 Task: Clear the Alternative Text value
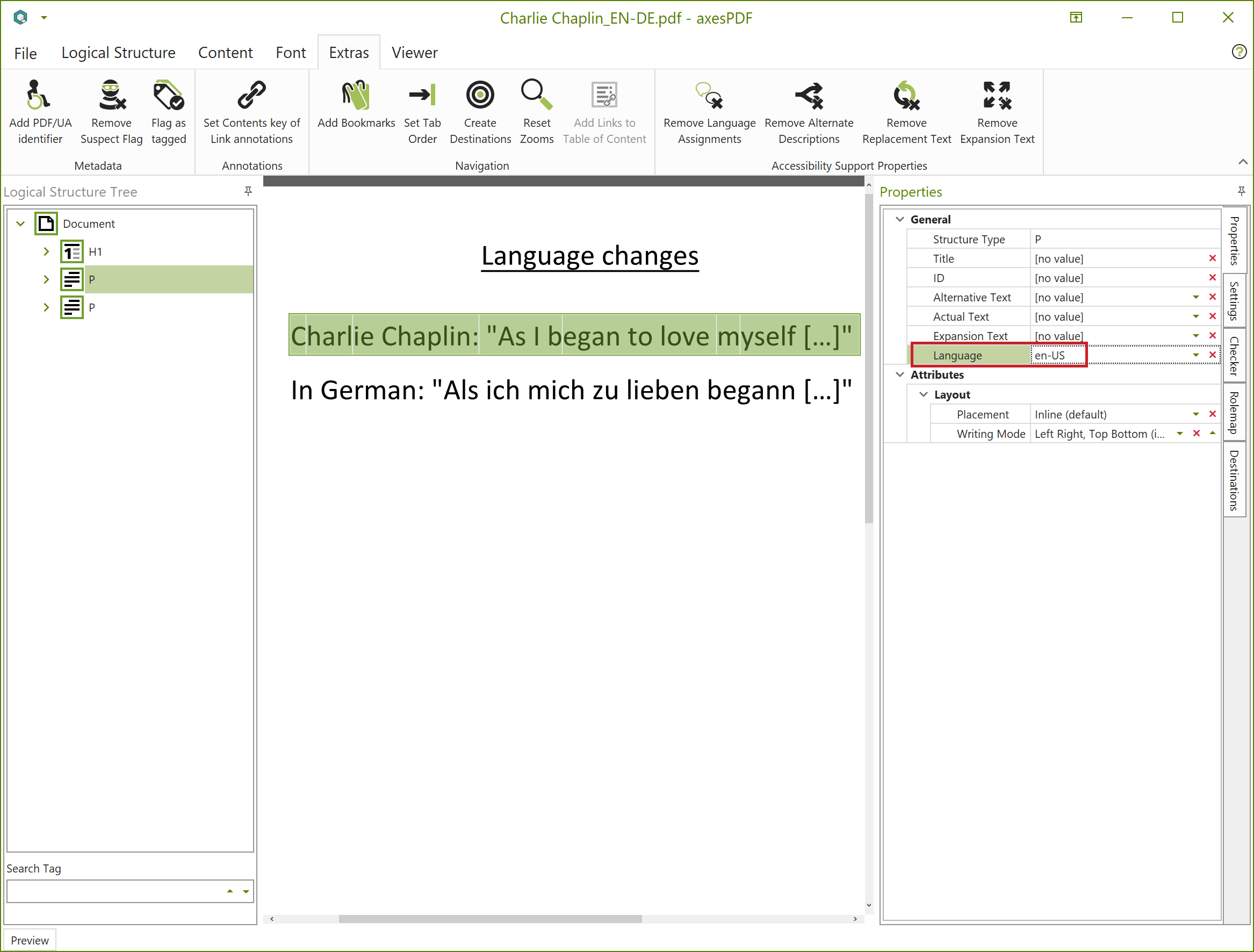(1213, 297)
